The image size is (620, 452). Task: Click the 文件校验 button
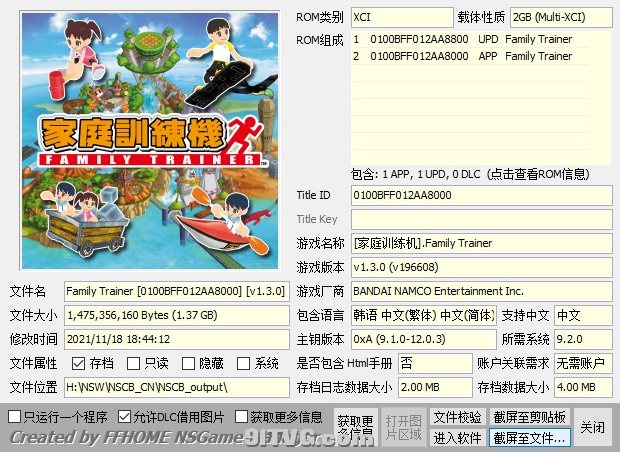coord(457,417)
